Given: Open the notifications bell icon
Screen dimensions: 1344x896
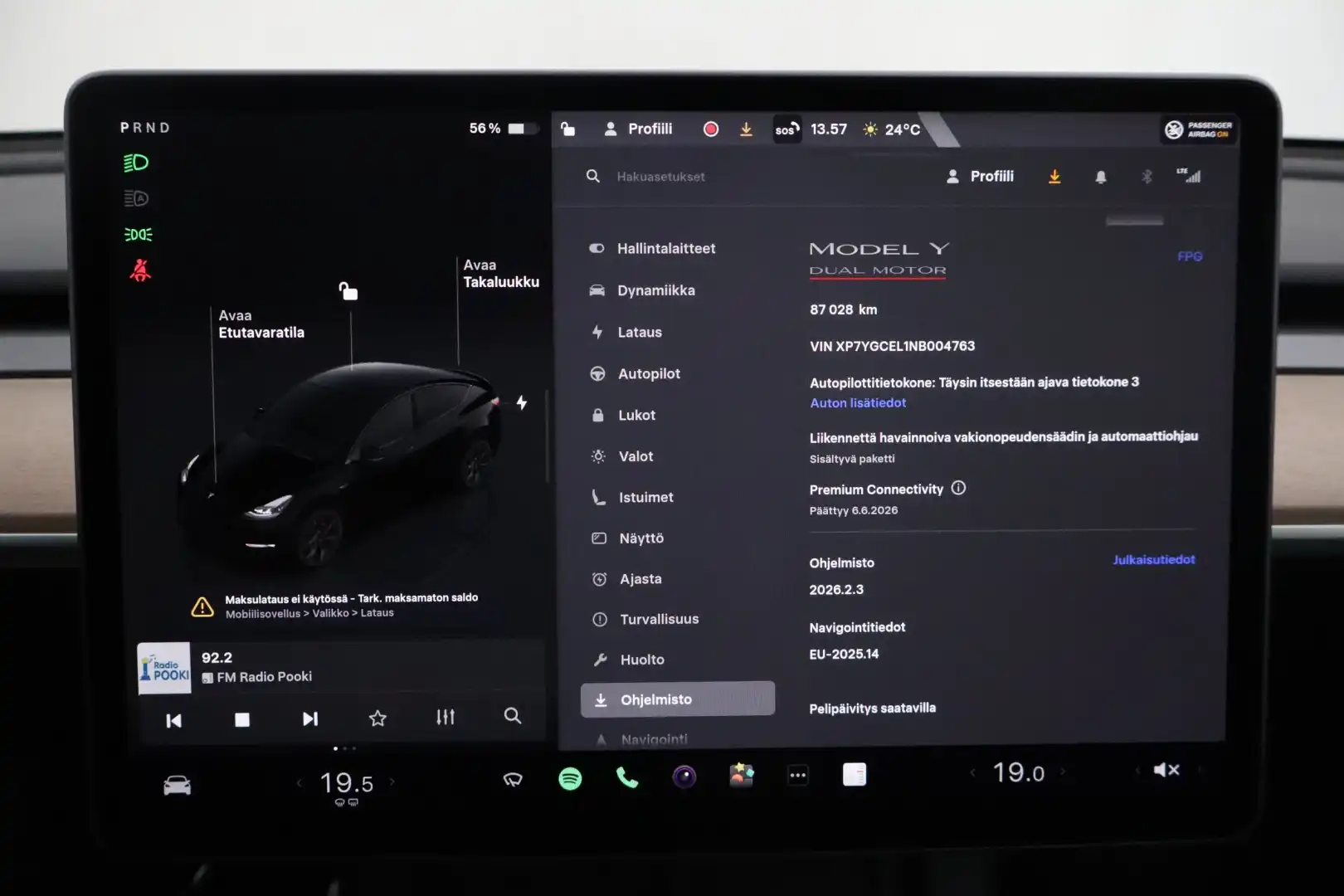Looking at the screenshot, I should click(x=1101, y=177).
